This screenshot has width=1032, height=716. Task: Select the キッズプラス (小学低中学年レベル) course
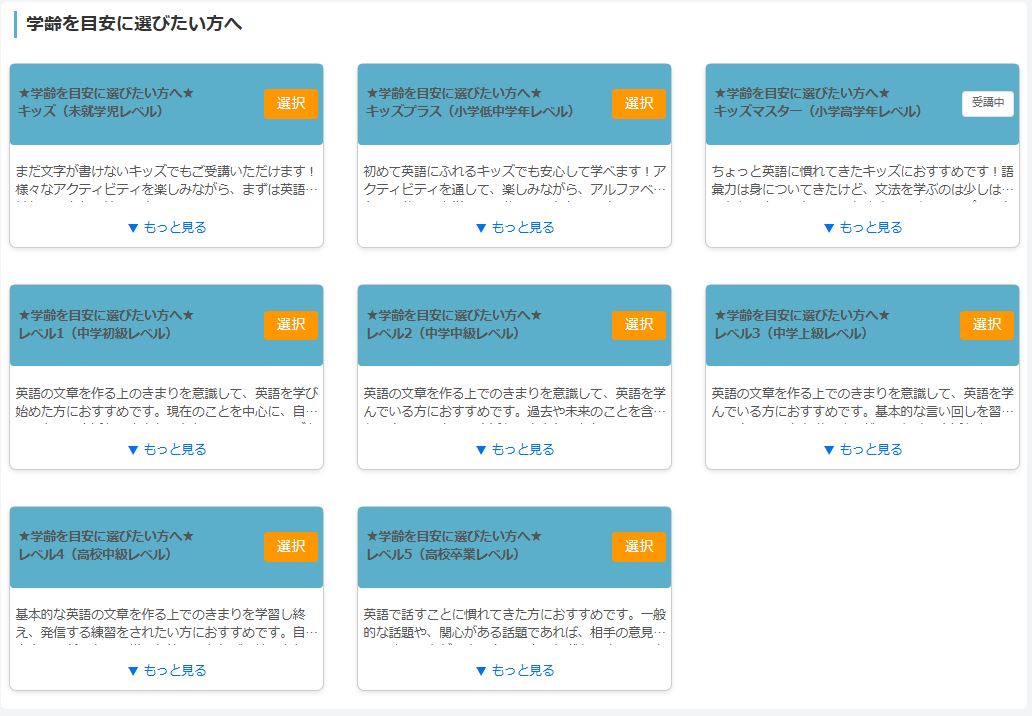(638, 104)
